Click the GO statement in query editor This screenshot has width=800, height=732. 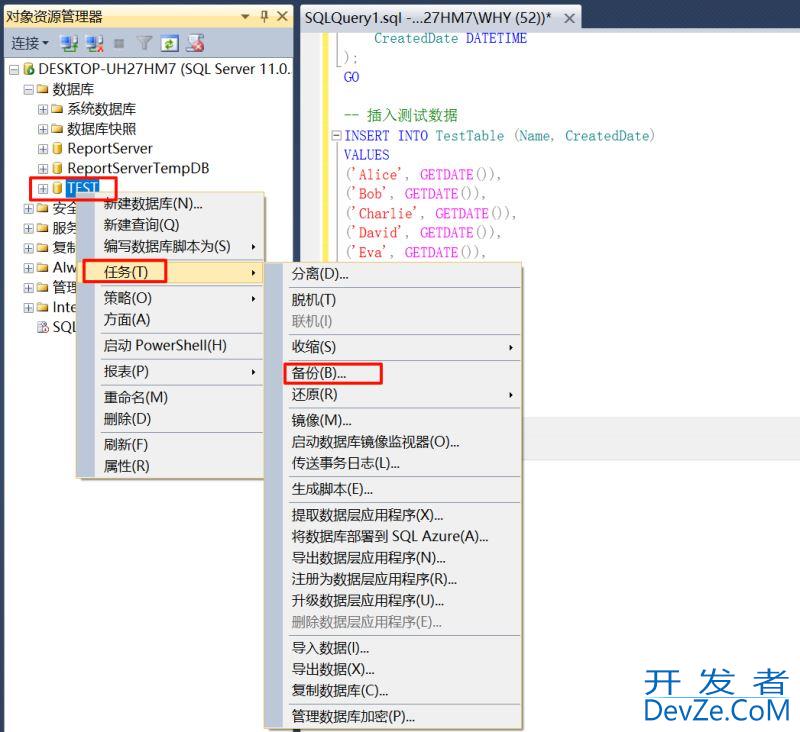352,78
